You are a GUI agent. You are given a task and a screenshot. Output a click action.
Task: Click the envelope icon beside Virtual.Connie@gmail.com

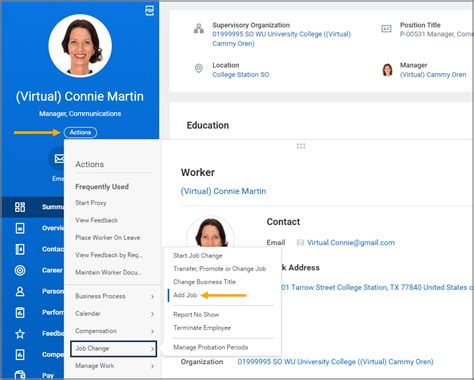point(300,243)
